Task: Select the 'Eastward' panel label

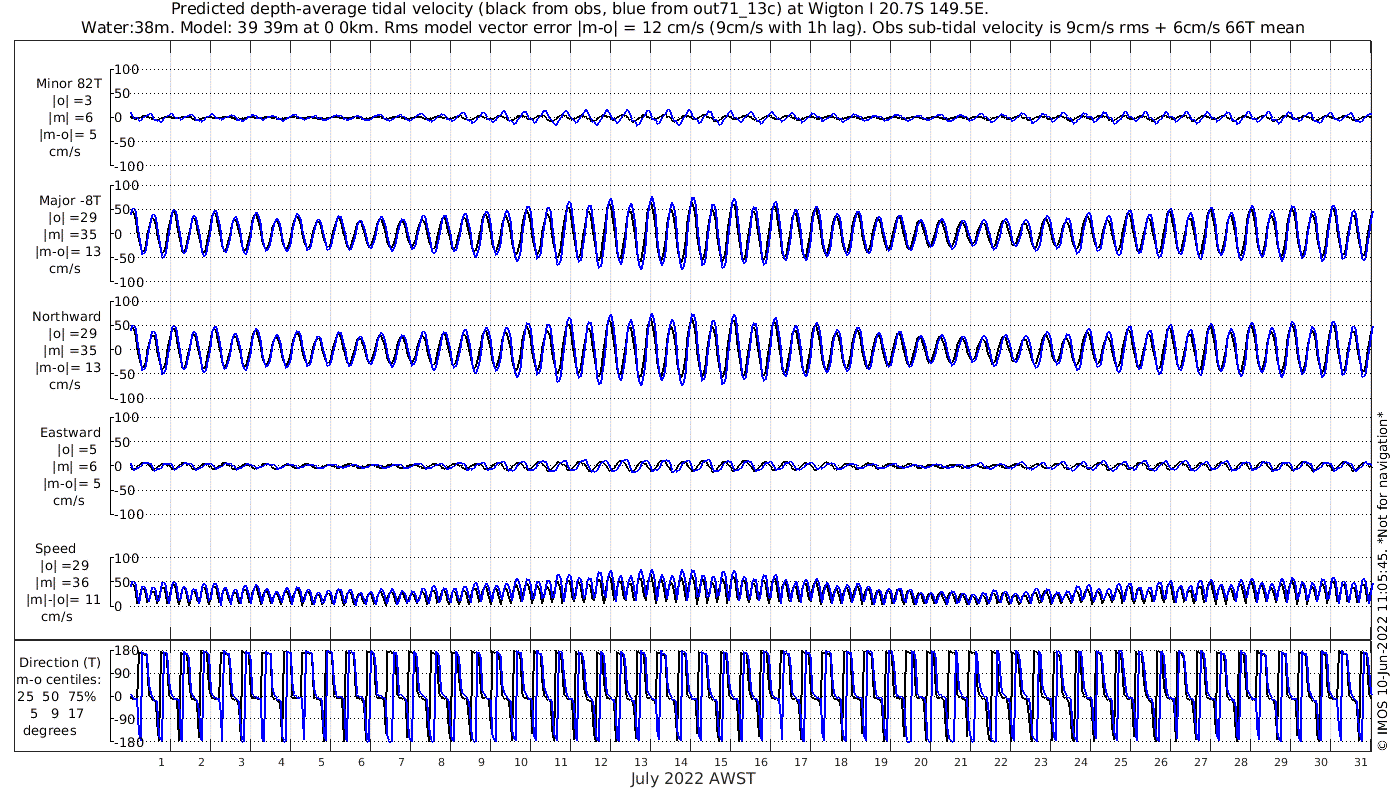Action: click(70, 432)
